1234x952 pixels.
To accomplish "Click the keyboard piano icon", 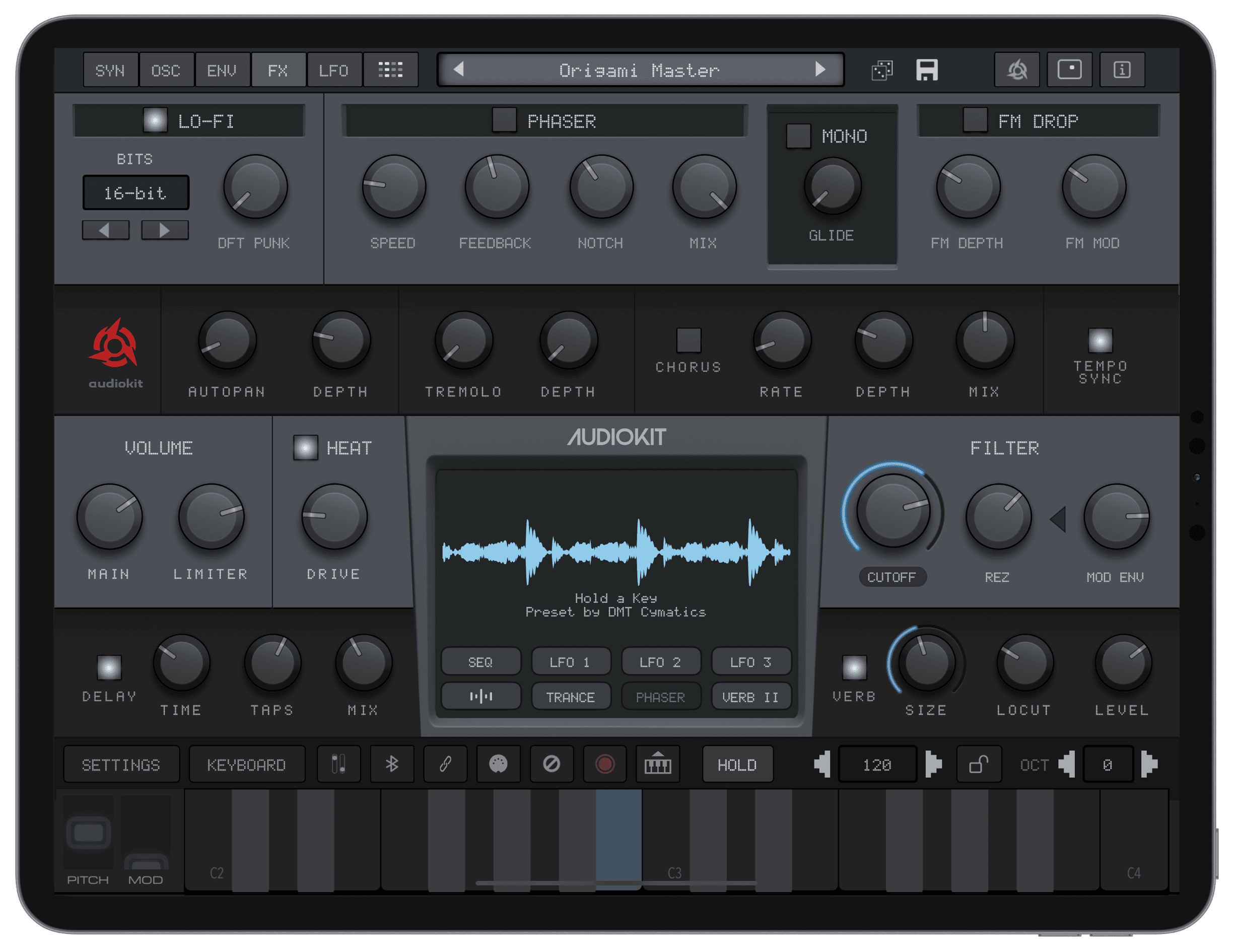I will pyautogui.click(x=658, y=765).
